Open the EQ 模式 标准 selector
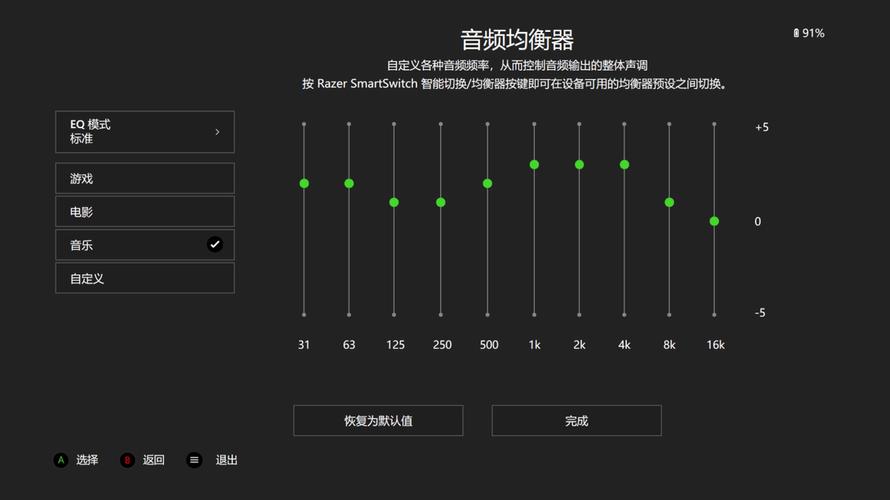Screen dimensions: 890x500 pyautogui.click(x=145, y=132)
